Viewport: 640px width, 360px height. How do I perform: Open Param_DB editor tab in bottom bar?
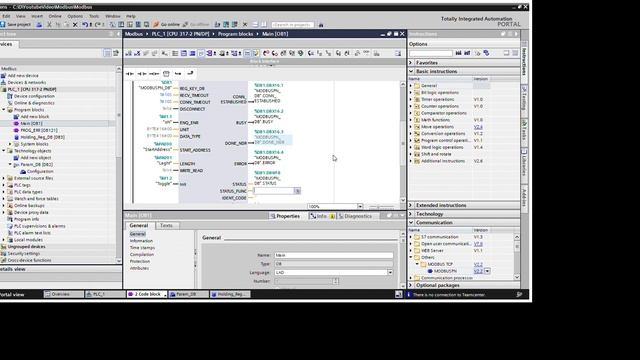(x=188, y=294)
